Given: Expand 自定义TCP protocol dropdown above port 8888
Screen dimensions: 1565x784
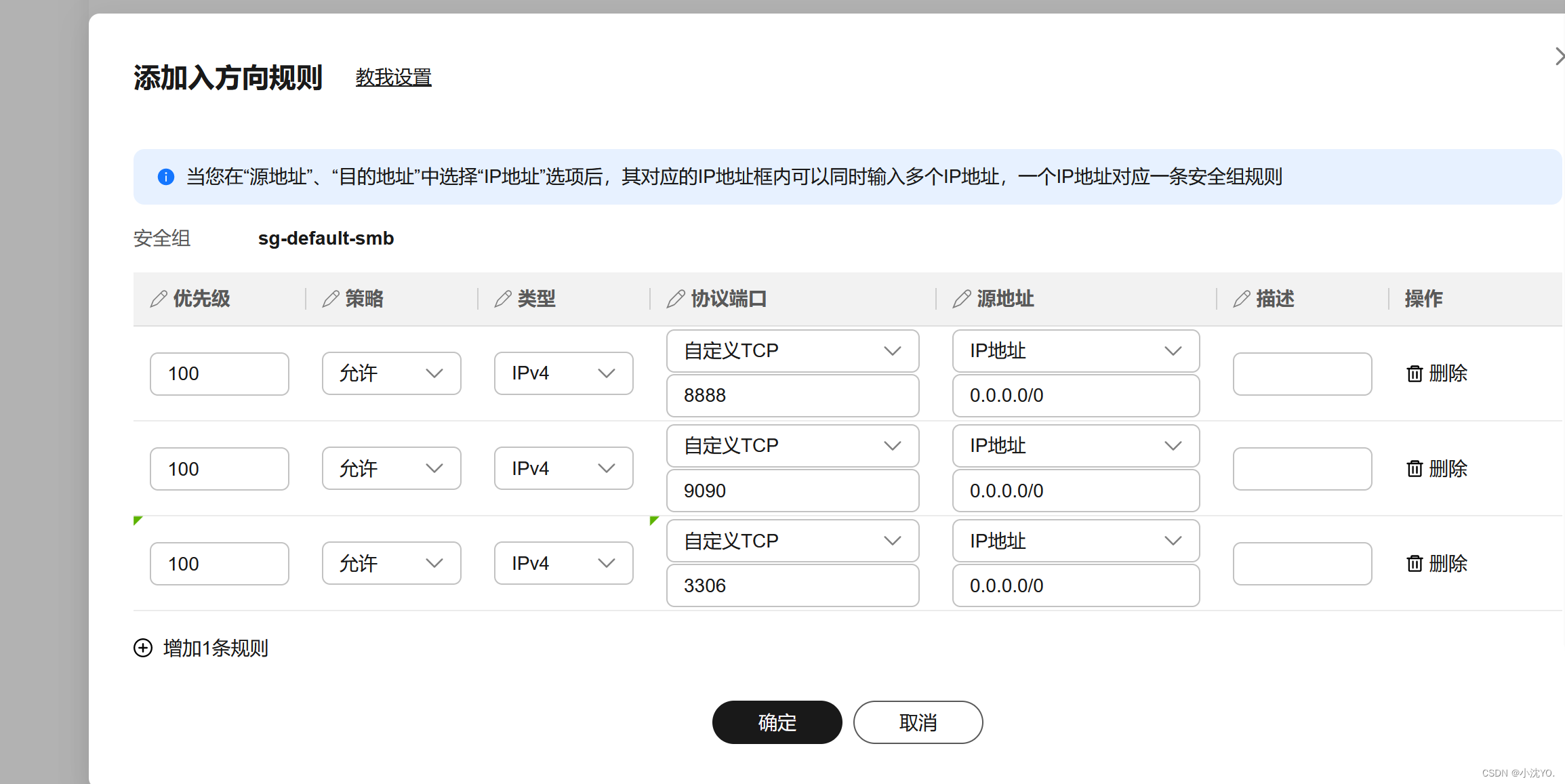Looking at the screenshot, I should [x=793, y=351].
